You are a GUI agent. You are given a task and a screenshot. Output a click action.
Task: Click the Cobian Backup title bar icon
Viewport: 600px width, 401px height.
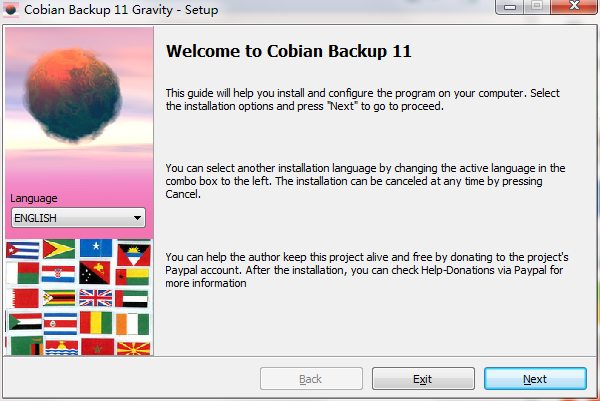pyautogui.click(x=11, y=10)
